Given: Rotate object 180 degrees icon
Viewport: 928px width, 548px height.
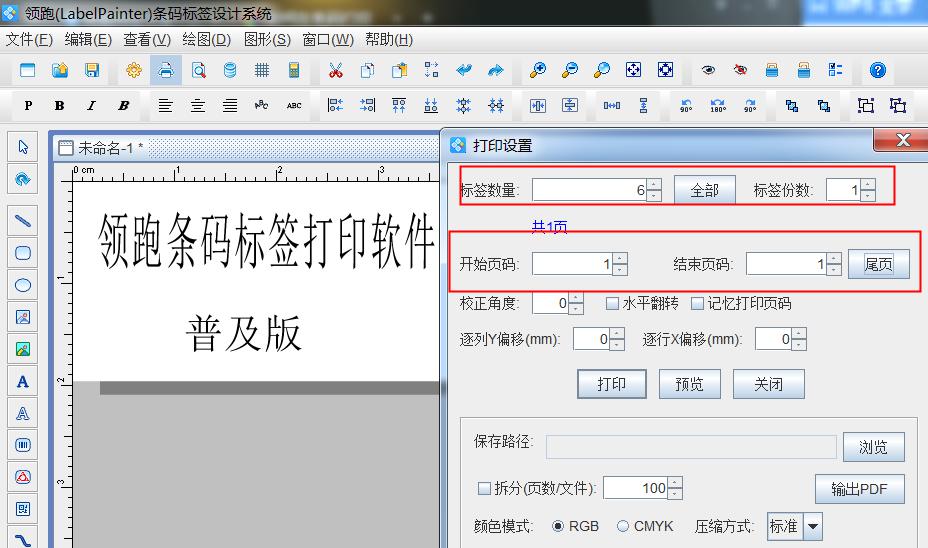Looking at the screenshot, I should click(x=718, y=106).
